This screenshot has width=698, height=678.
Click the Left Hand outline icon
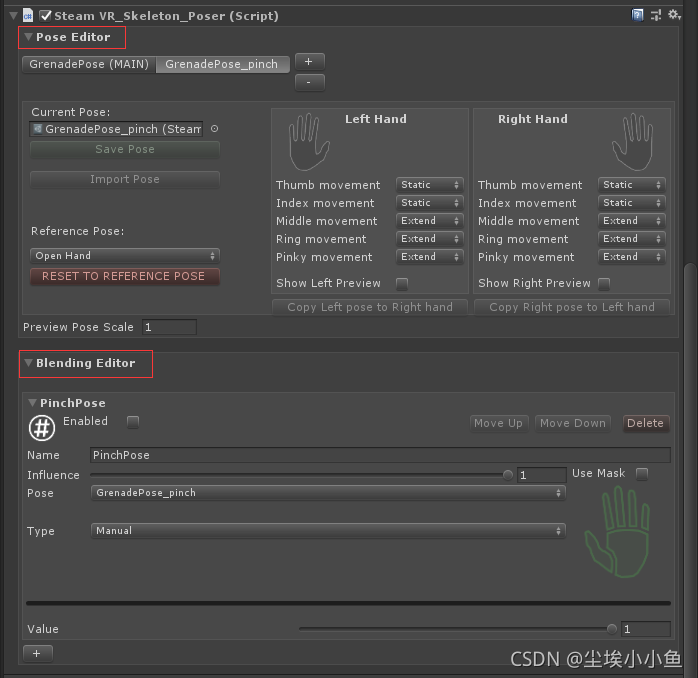click(308, 142)
